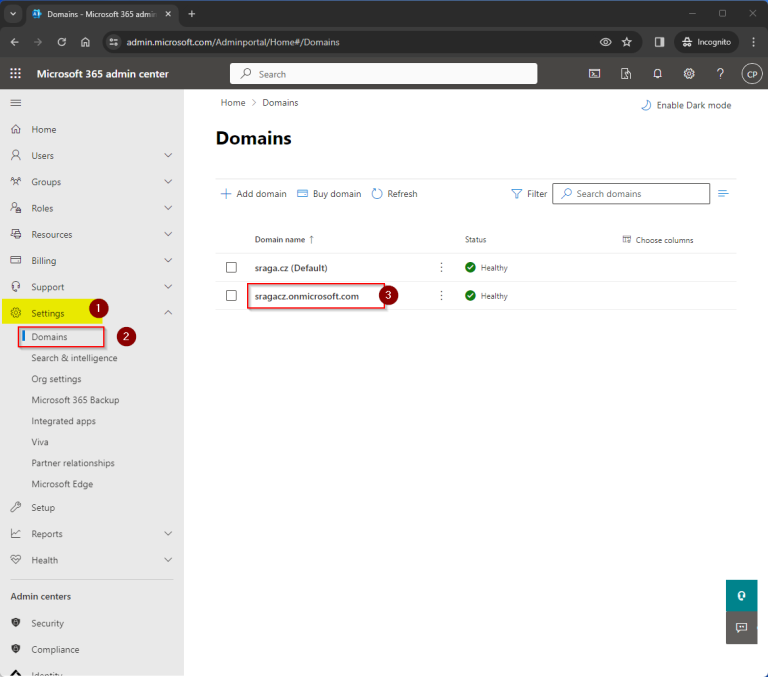Expand the Groups menu chevron
Image resolution: width=768 pixels, height=677 pixels.
tap(168, 182)
